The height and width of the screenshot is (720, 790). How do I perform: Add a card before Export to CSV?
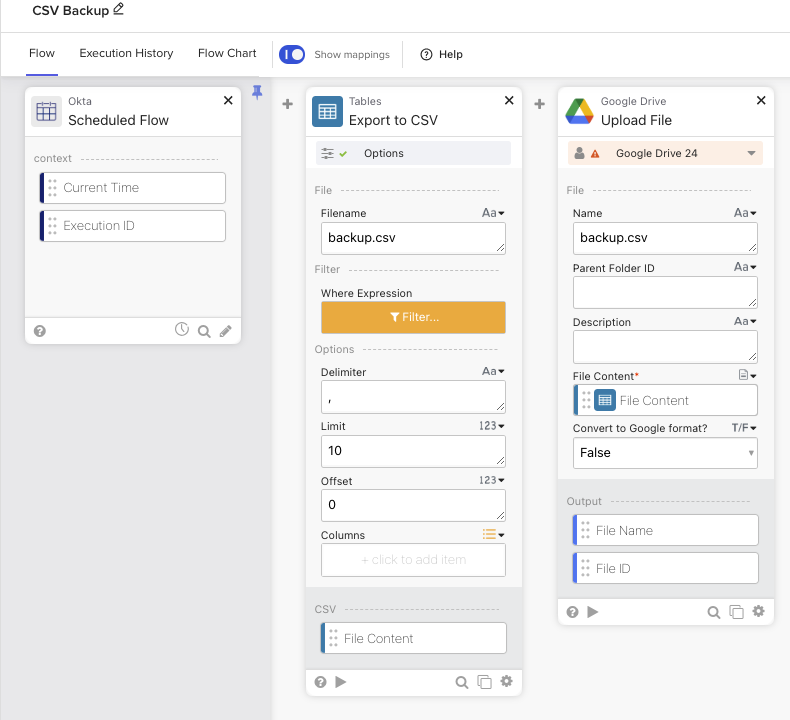(x=288, y=104)
